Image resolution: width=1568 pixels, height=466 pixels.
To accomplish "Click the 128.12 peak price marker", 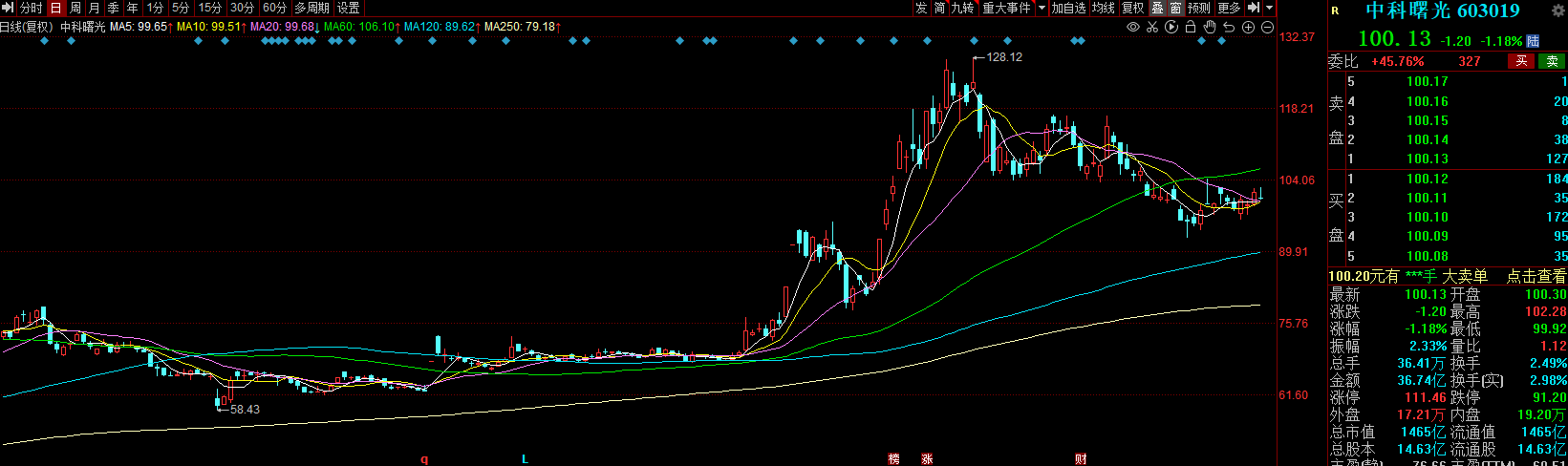I will [x=1003, y=57].
